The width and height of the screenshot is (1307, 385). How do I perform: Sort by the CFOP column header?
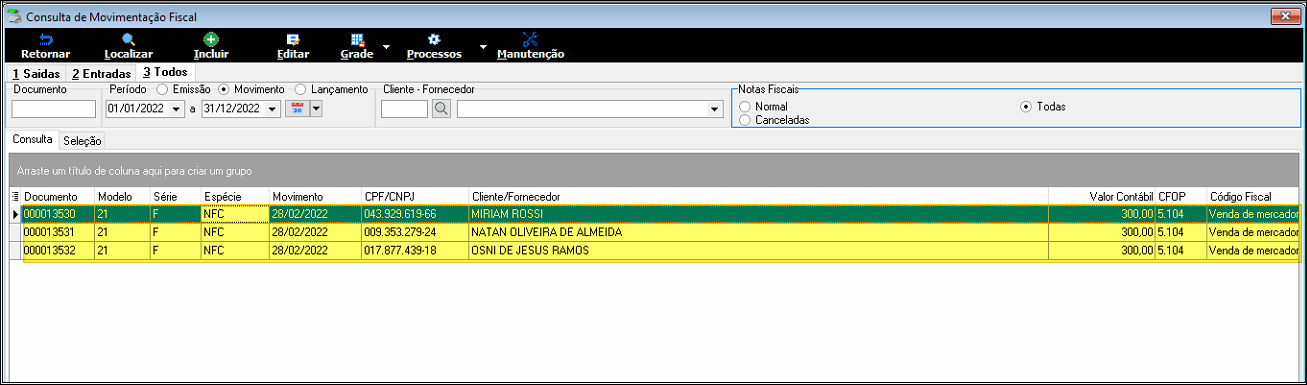(1181, 196)
